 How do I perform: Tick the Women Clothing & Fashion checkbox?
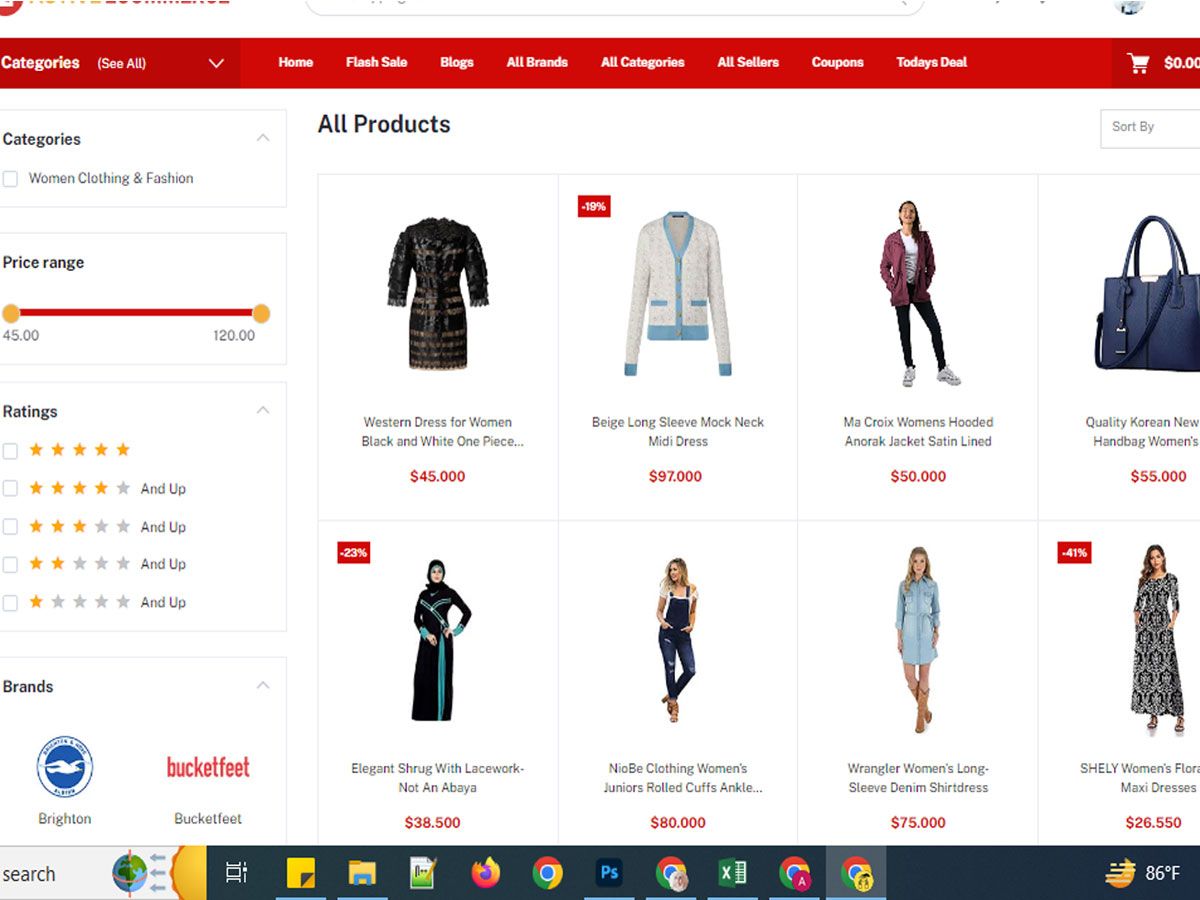10,179
